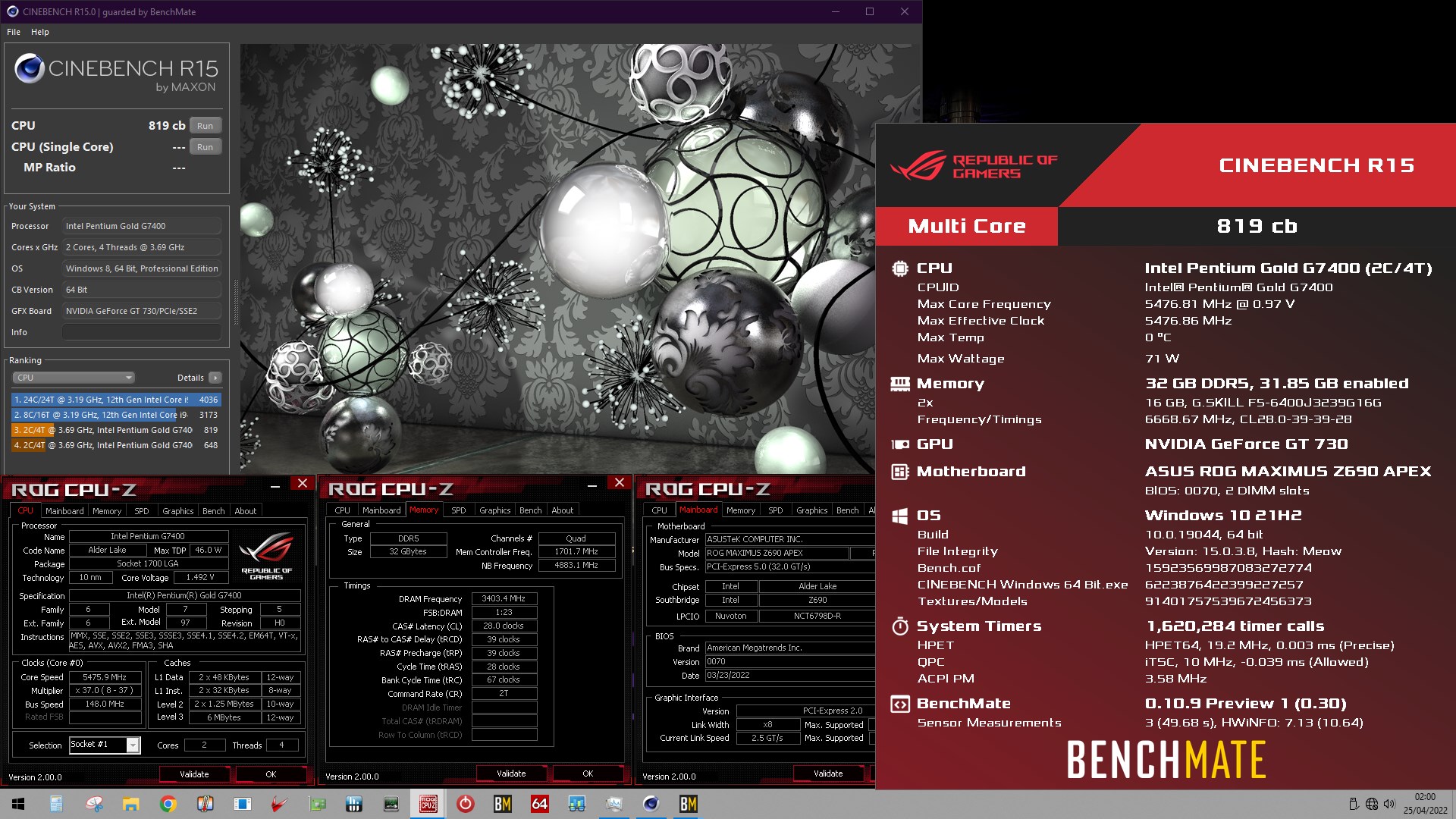Screen dimensions: 1456x819
Task: Open SPD tab in first CPU-Z window
Action: pos(142,511)
